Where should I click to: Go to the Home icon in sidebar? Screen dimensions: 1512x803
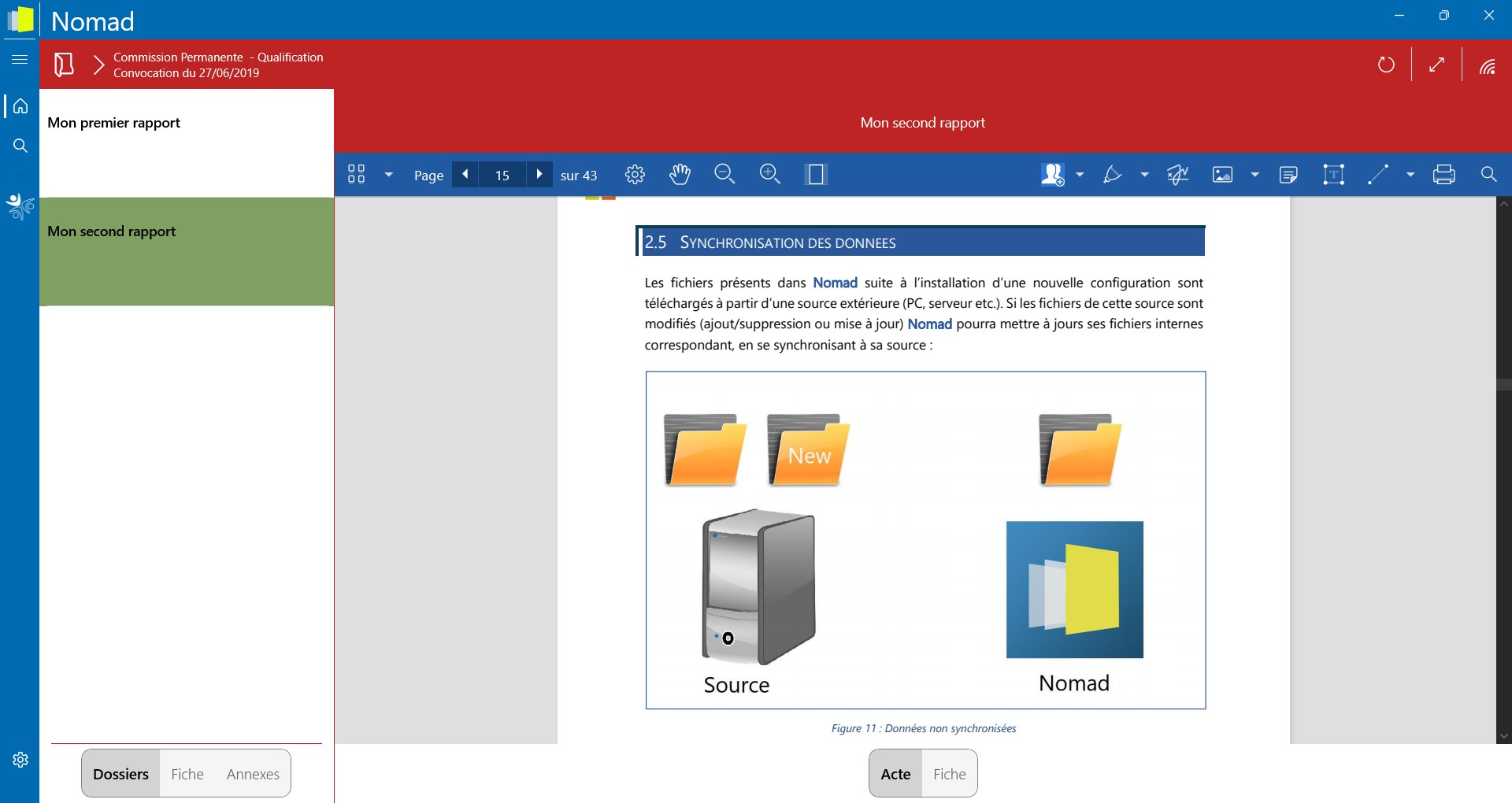tap(20, 106)
